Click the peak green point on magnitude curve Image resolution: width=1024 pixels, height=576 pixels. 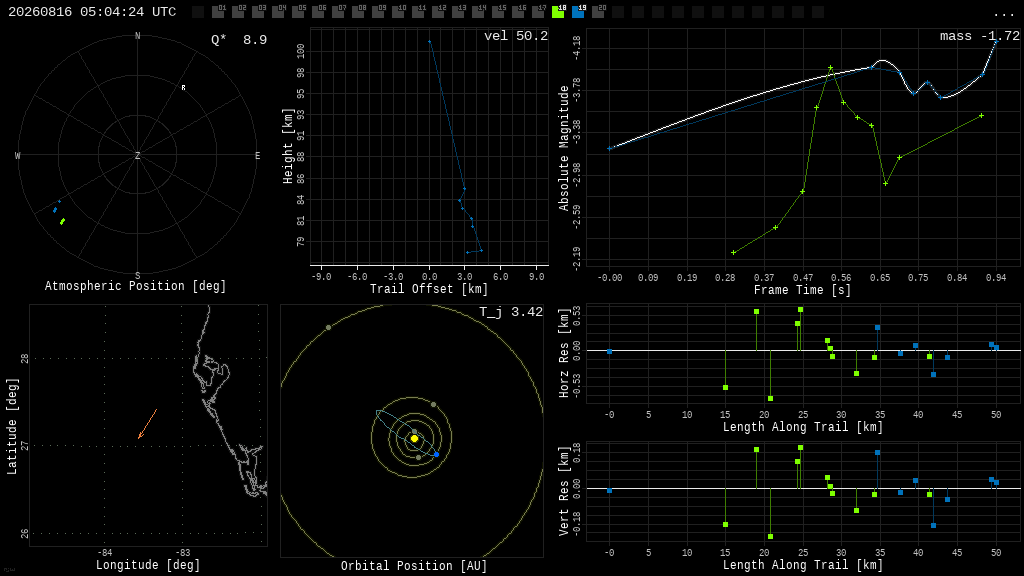coord(830,67)
